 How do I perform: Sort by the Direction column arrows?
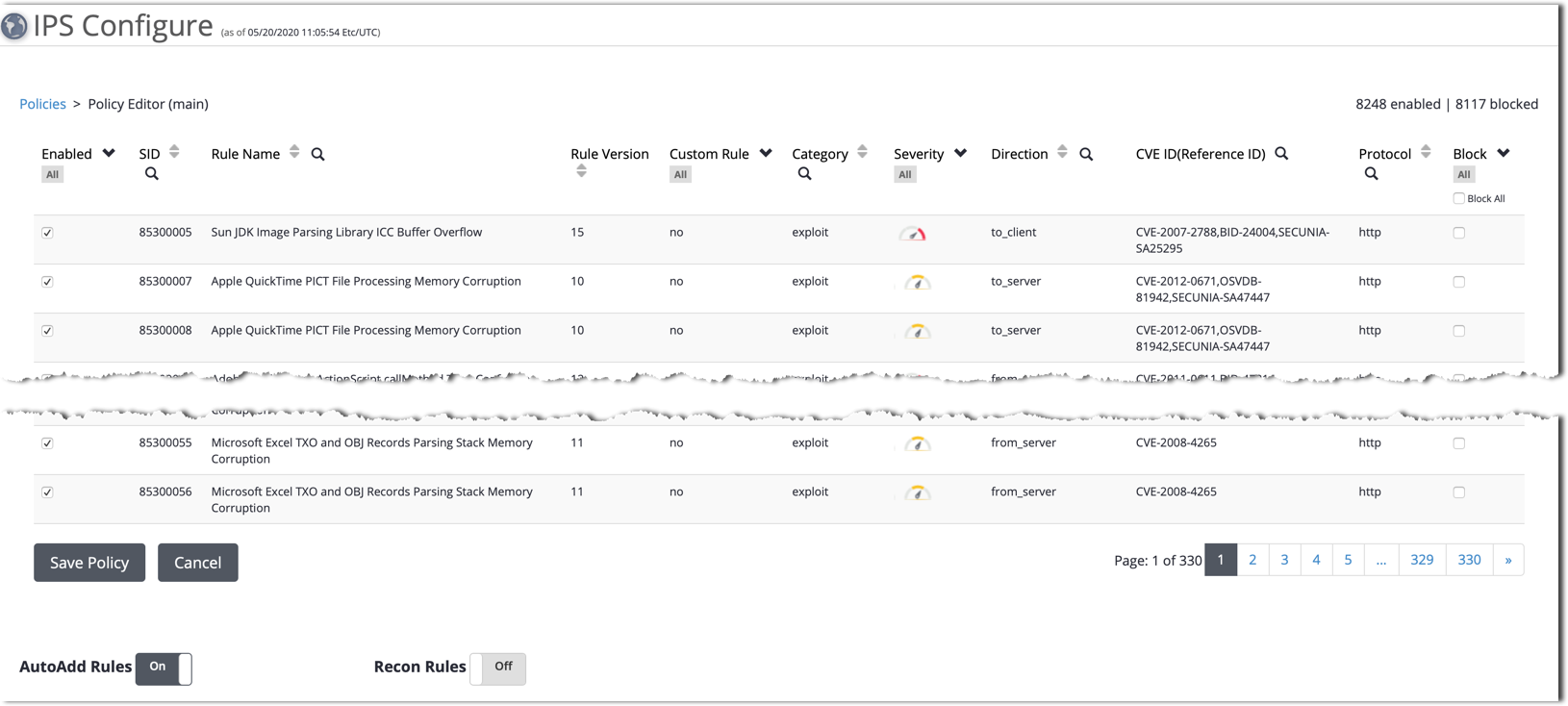click(x=1062, y=152)
